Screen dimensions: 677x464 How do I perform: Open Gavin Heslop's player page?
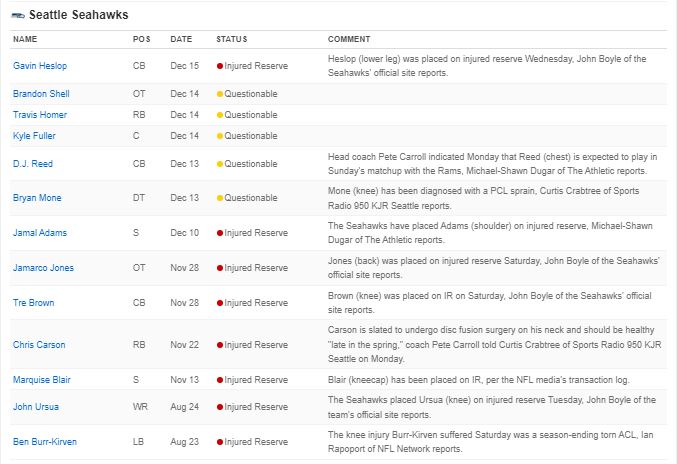pyautogui.click(x=40, y=66)
